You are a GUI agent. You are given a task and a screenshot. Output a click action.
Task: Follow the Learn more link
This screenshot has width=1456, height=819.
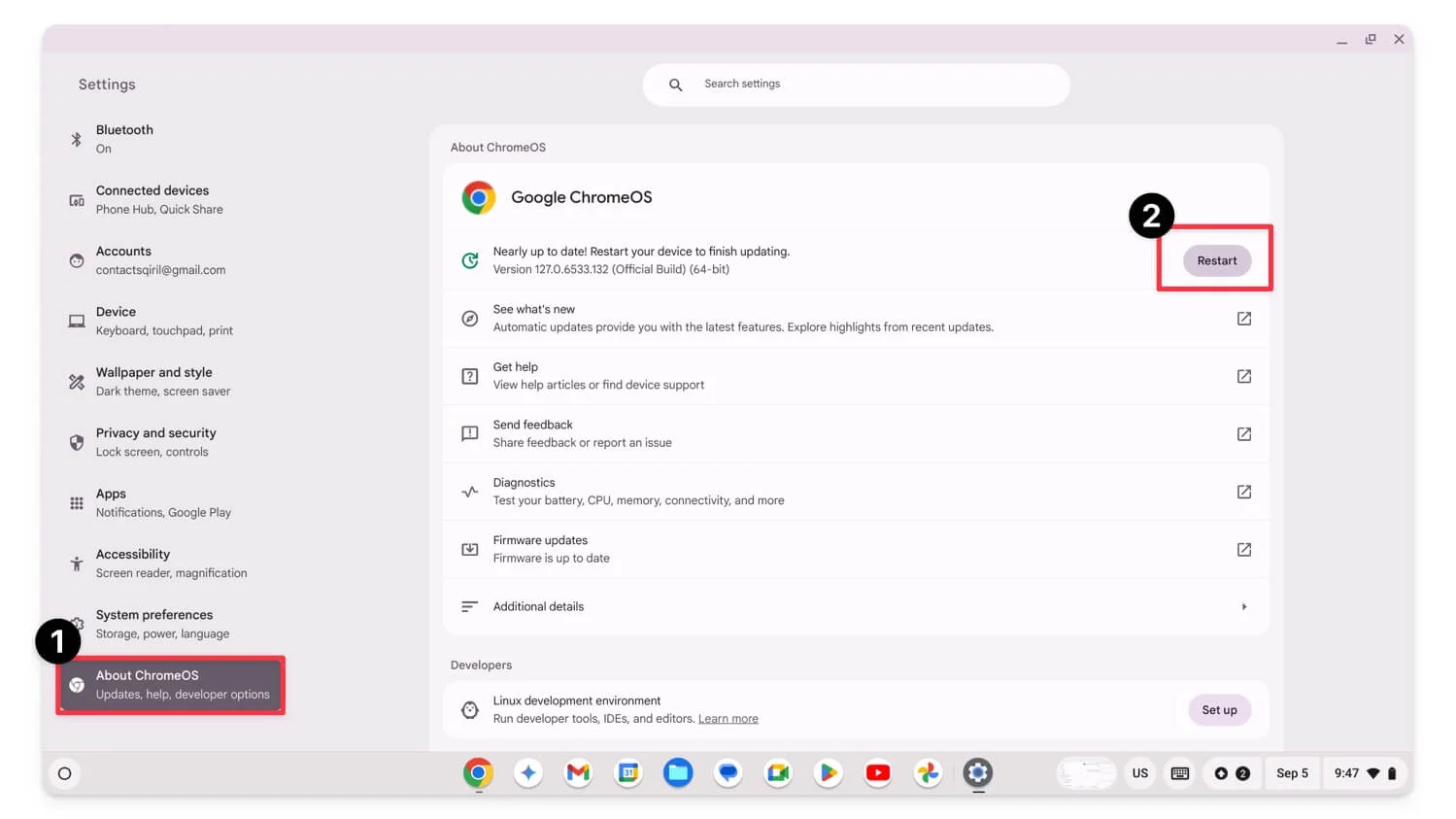[728, 719]
